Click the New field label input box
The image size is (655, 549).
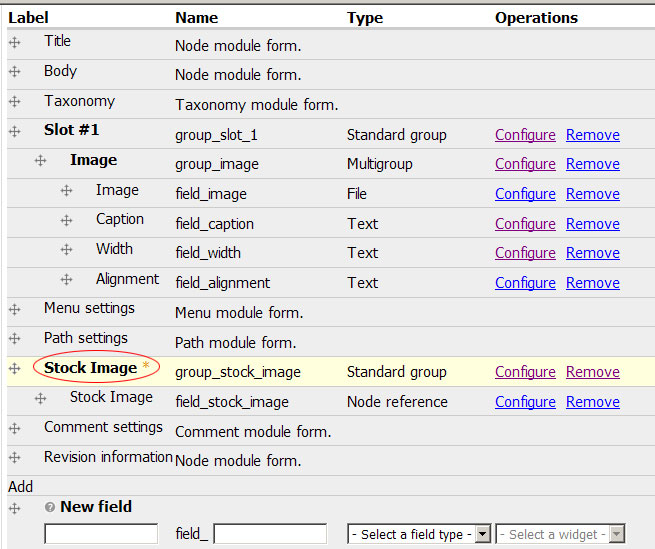click(x=101, y=535)
